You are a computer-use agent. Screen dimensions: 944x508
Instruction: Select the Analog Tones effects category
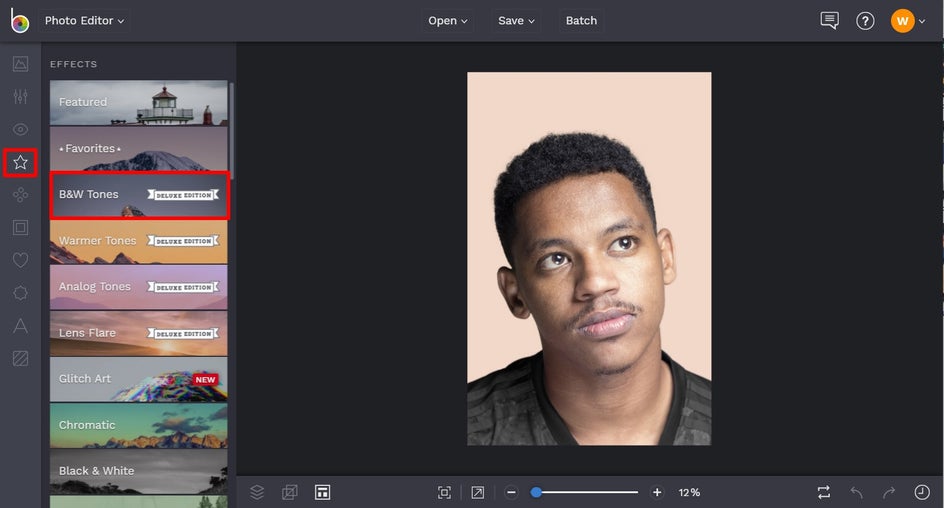point(138,287)
